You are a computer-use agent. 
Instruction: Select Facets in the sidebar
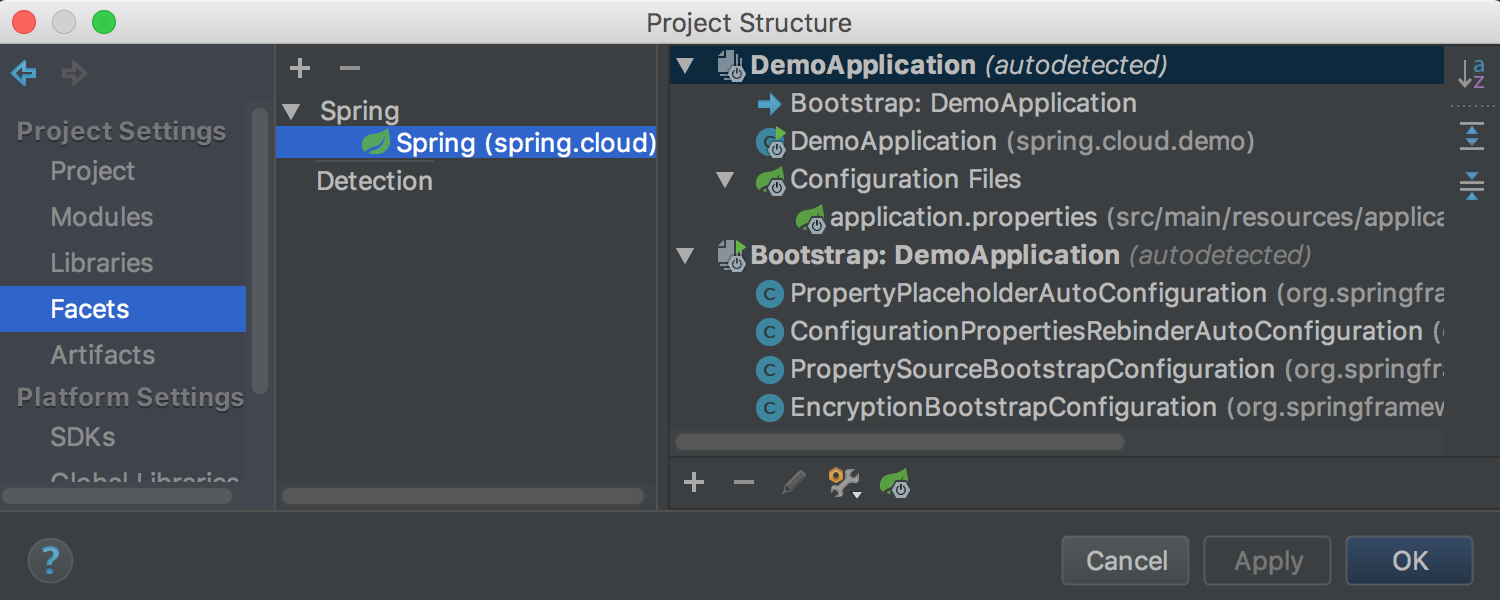point(123,309)
